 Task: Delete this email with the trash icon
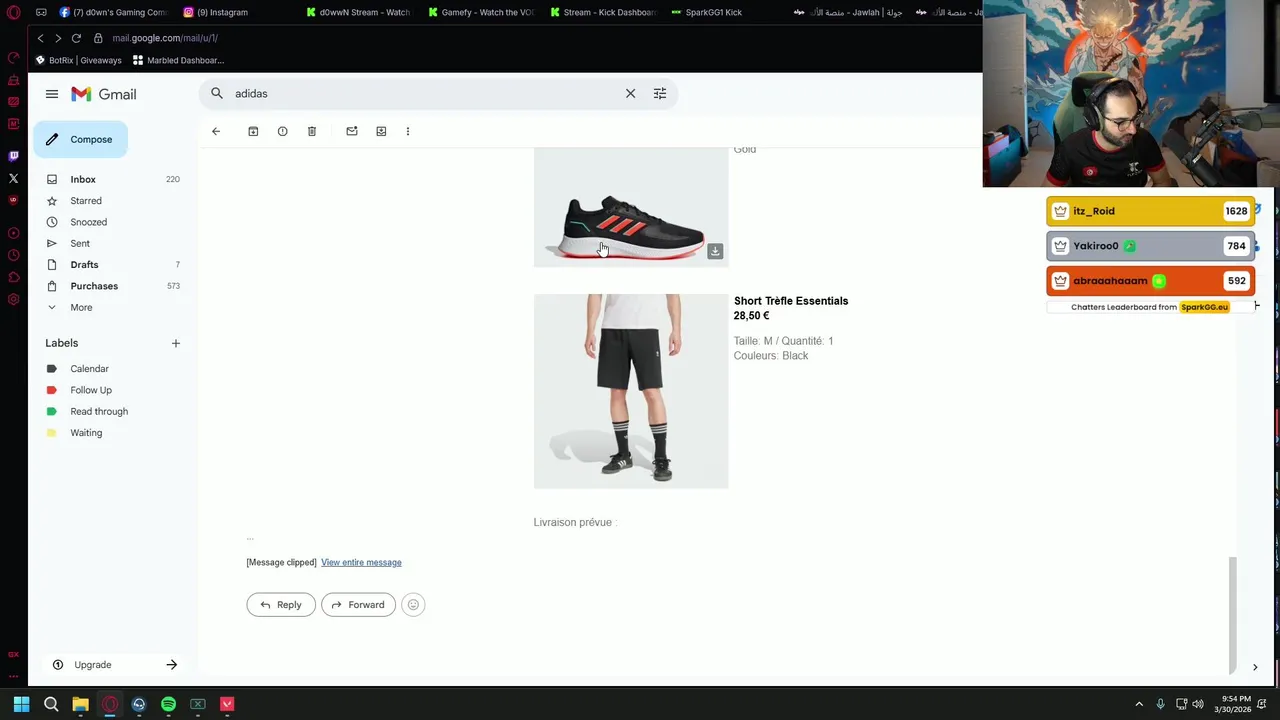312,131
